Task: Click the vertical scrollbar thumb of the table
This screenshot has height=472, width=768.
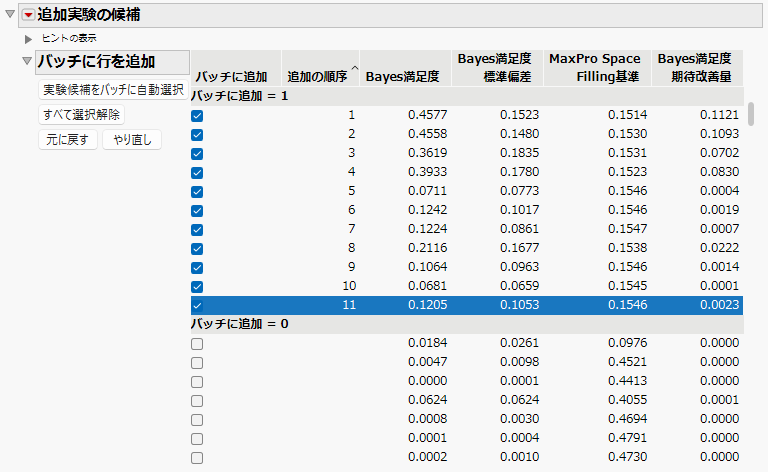Action: (750, 114)
